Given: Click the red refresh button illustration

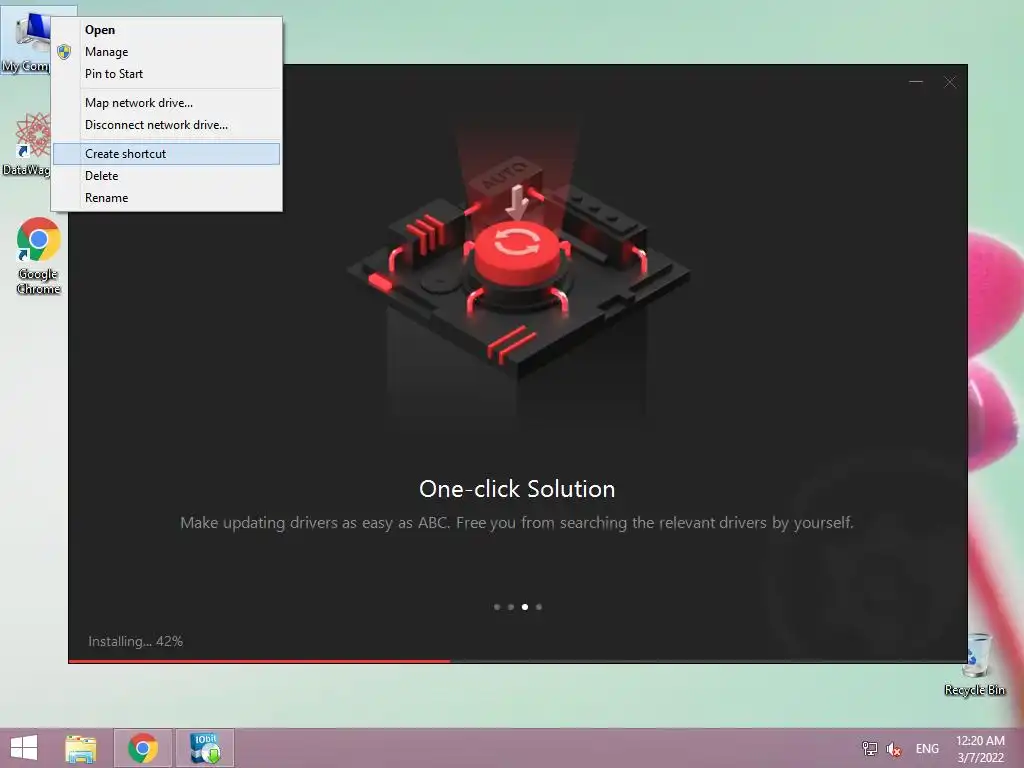Looking at the screenshot, I should point(517,253).
